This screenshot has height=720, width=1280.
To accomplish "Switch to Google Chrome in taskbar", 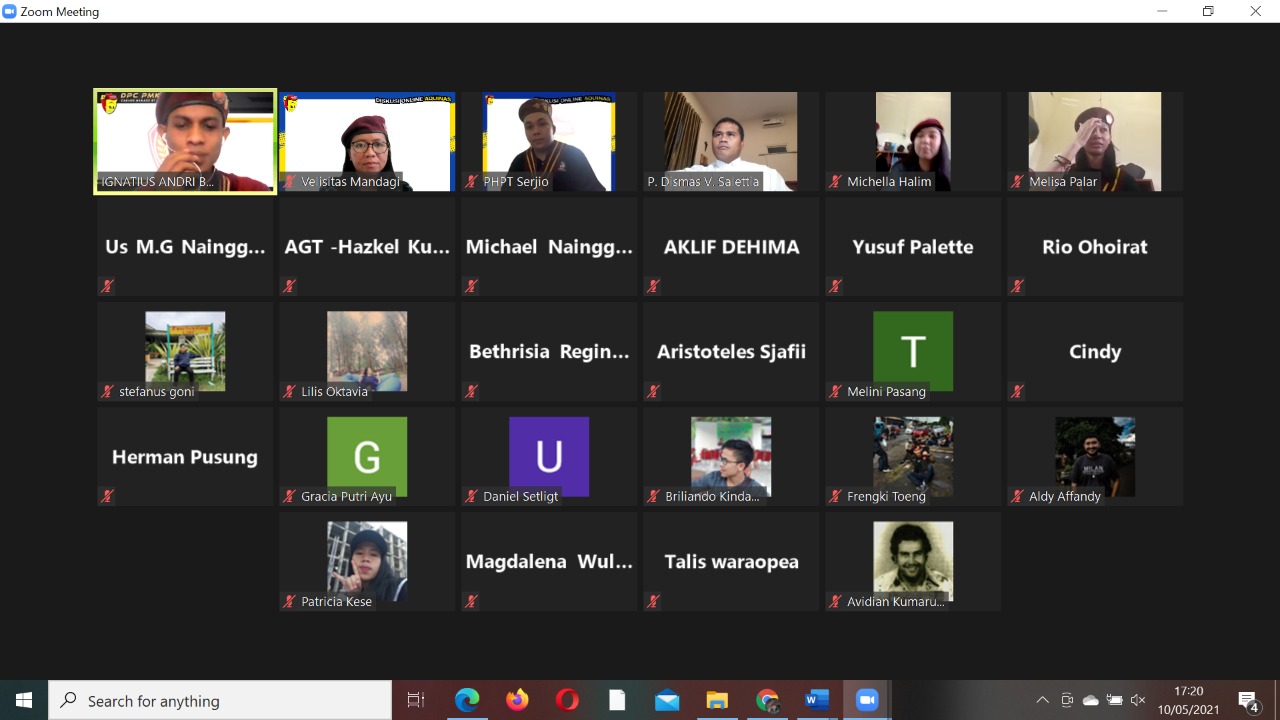I will pyautogui.click(x=767, y=701).
